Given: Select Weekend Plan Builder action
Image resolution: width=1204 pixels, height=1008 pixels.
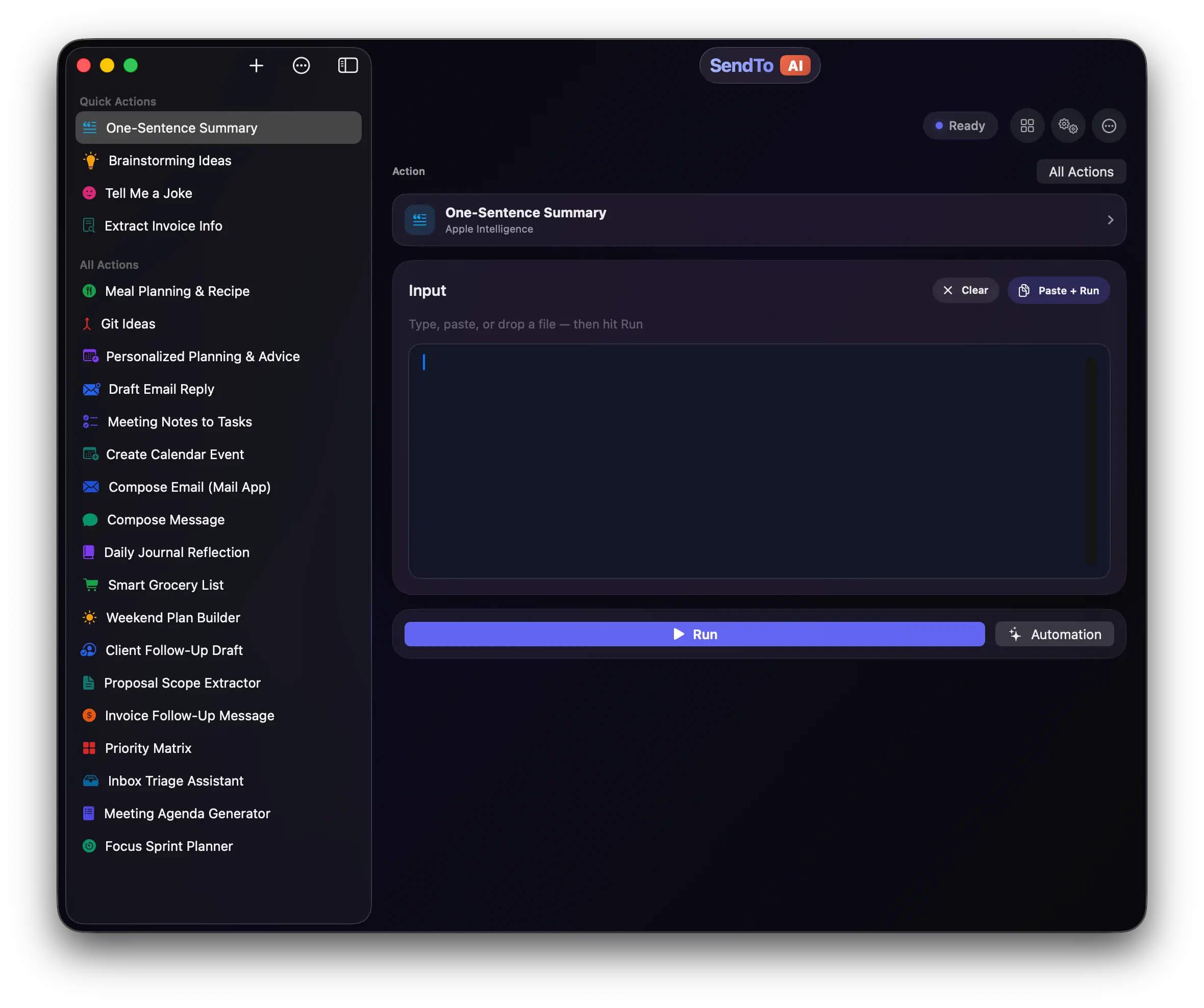Looking at the screenshot, I should pos(218,618).
